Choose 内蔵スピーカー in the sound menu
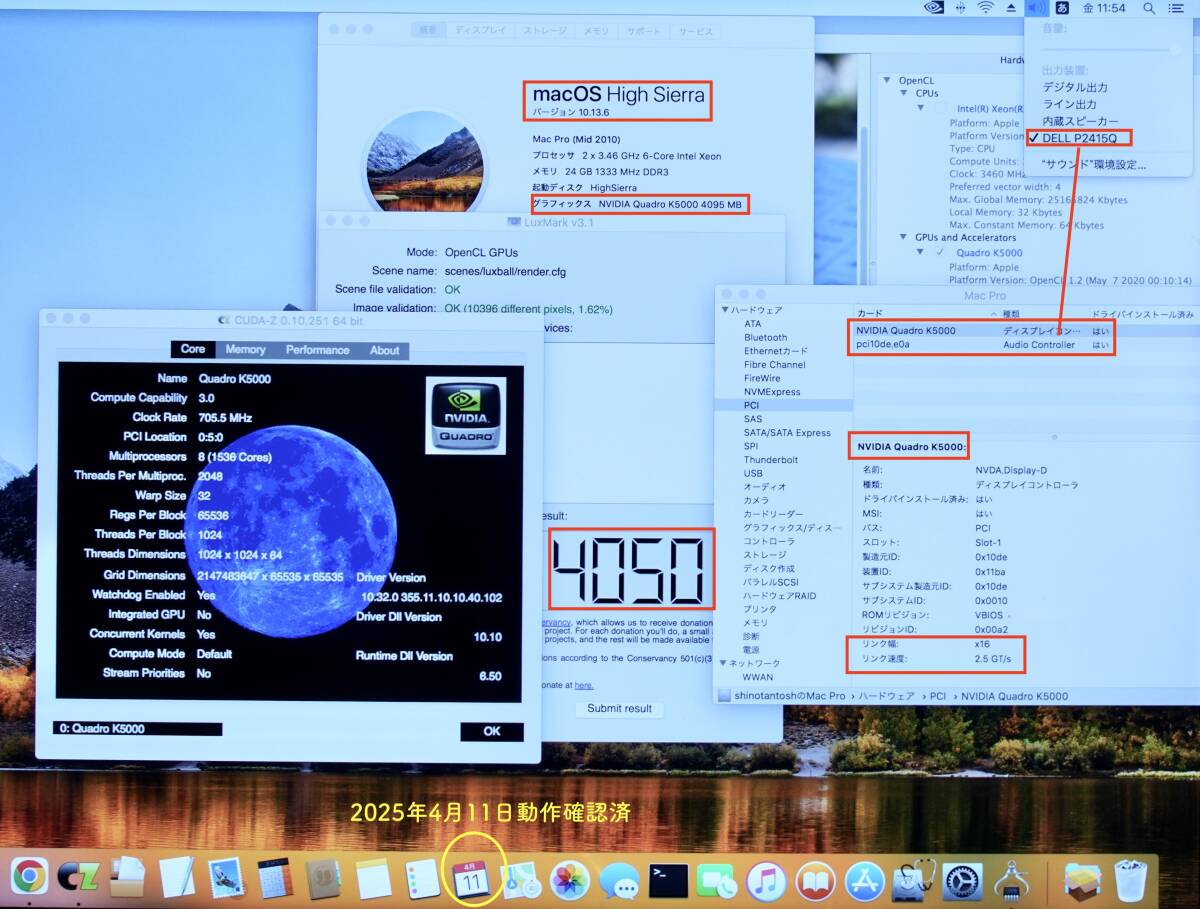This screenshot has width=1200, height=909. coord(1080,121)
